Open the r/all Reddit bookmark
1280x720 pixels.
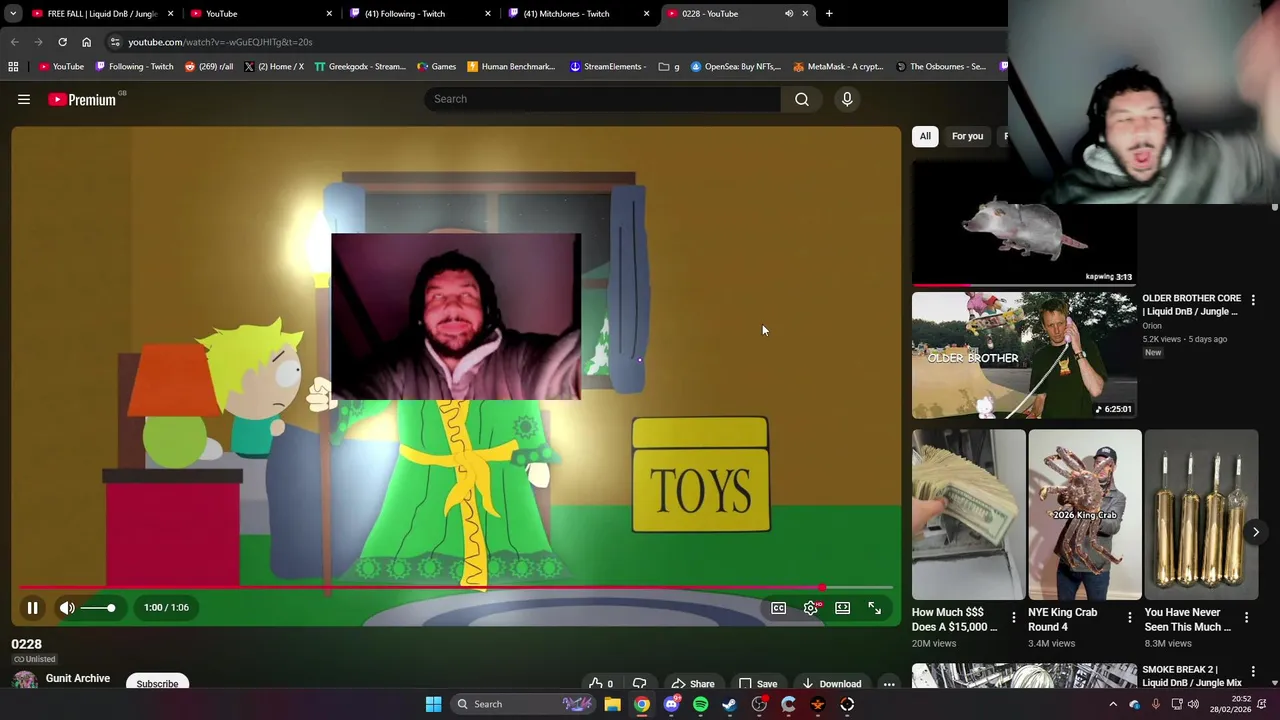(209, 67)
